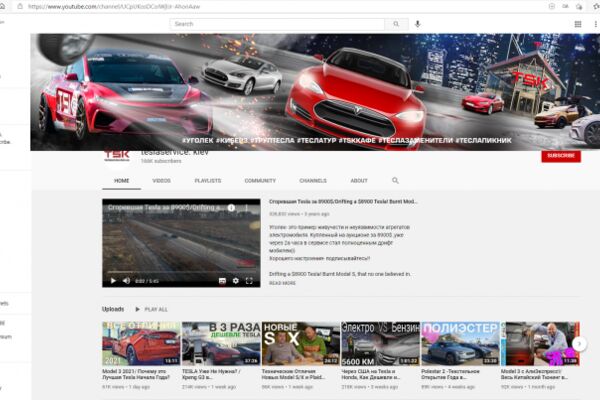Open the 'НОВЫЕ S X' video thumbnail

pos(301,344)
